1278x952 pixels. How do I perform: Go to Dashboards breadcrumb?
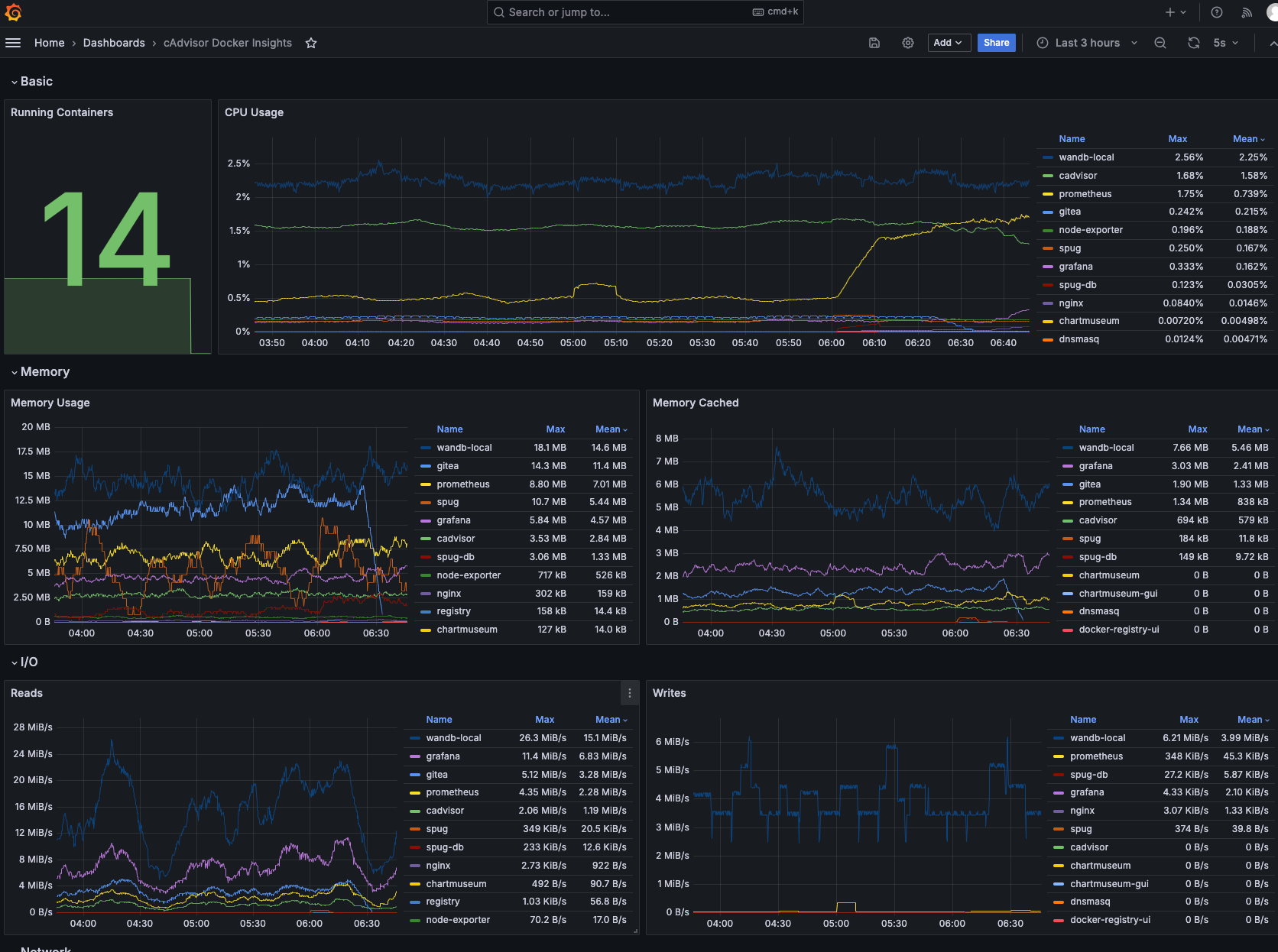click(114, 43)
